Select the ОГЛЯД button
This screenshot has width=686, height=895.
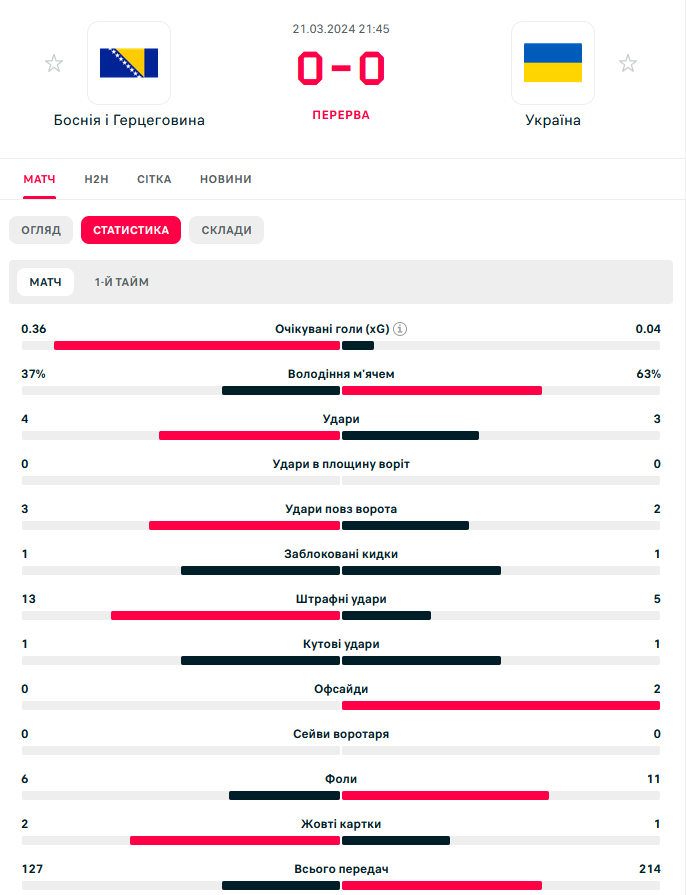coord(41,230)
